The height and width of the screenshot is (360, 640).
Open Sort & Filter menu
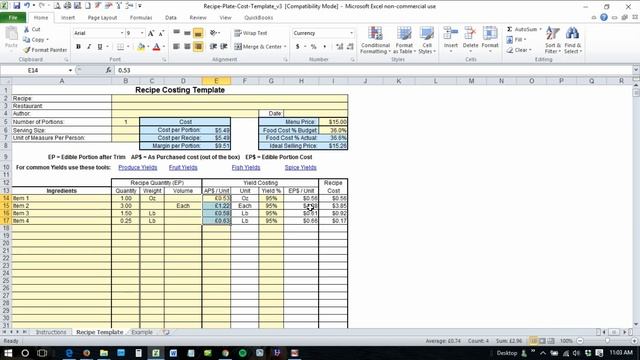click(552, 40)
